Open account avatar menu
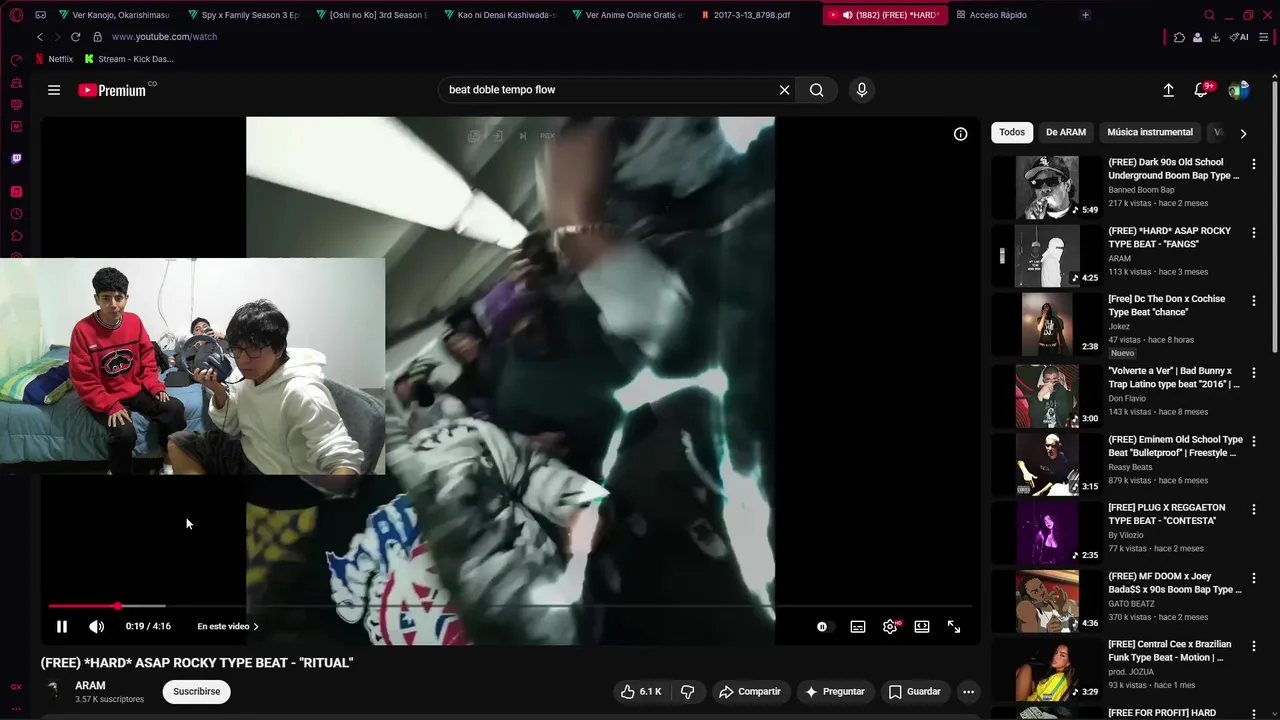 coord(1239,90)
